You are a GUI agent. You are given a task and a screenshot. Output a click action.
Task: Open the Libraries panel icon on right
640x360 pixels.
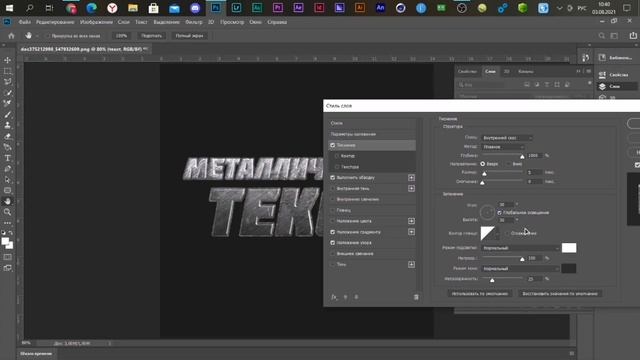click(x=602, y=58)
